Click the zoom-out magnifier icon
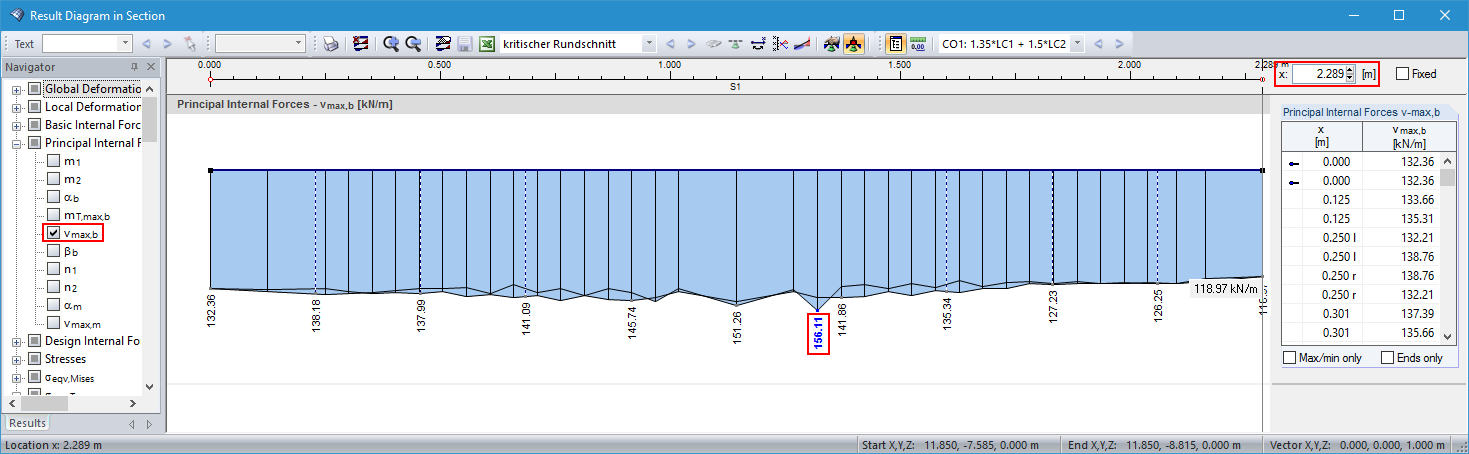 click(413, 44)
